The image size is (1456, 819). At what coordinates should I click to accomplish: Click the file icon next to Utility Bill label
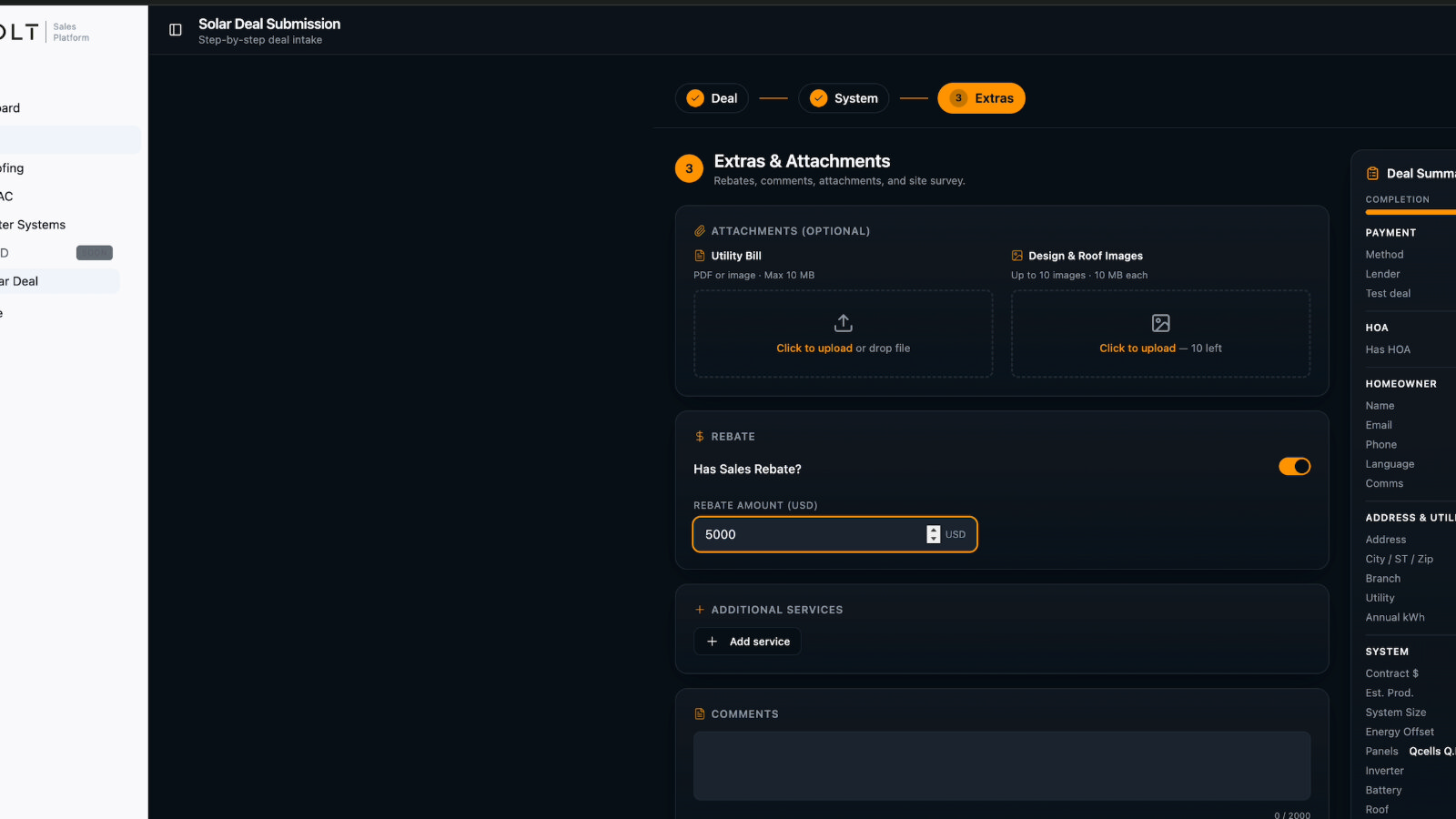point(700,256)
